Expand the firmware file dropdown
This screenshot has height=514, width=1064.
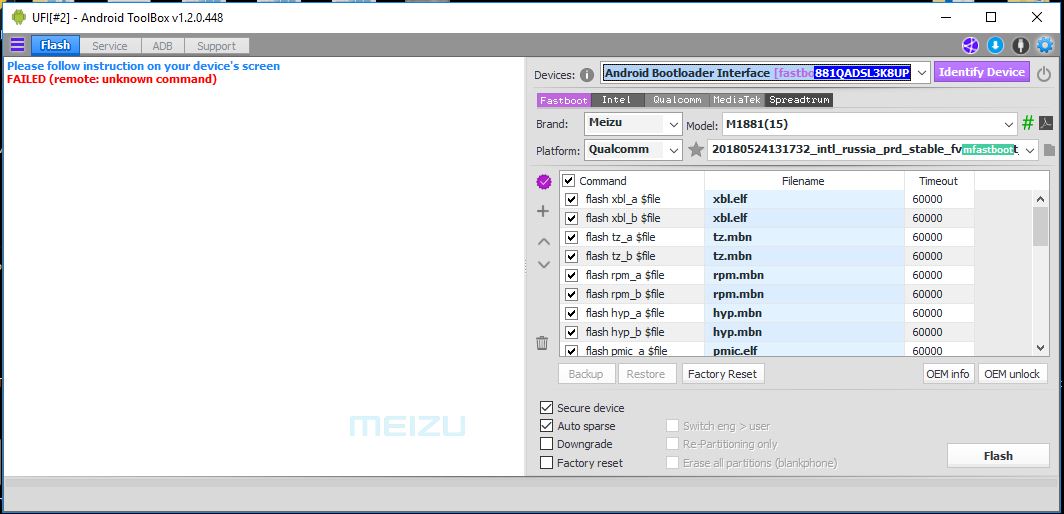coord(1030,149)
